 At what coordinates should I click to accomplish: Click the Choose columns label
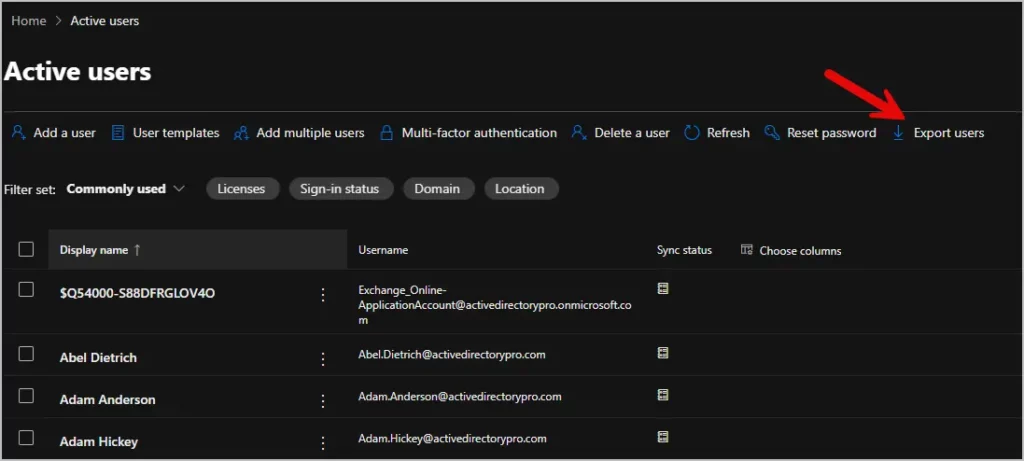pyautogui.click(x=800, y=251)
